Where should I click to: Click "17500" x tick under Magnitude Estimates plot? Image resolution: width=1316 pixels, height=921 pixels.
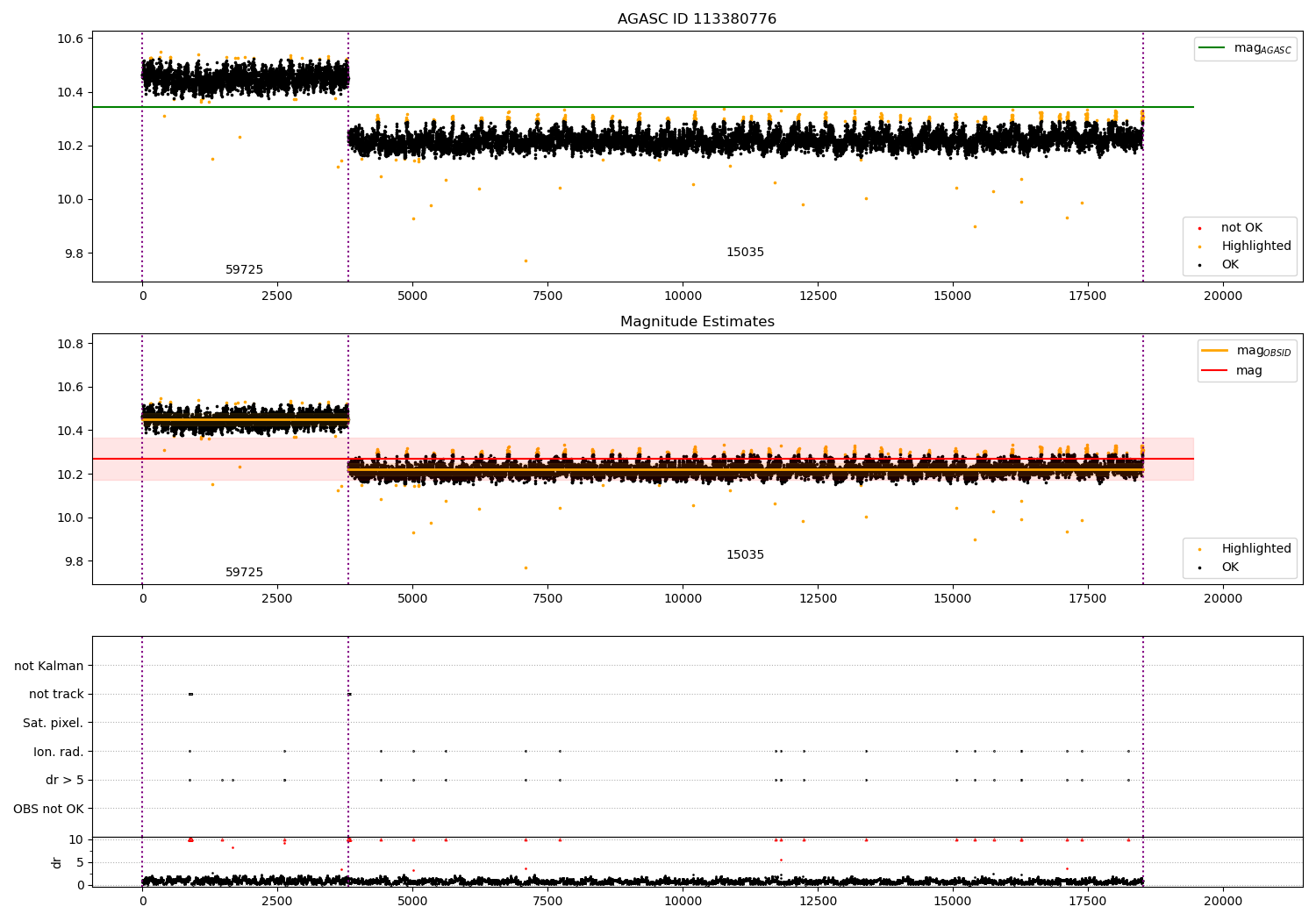1088,599
